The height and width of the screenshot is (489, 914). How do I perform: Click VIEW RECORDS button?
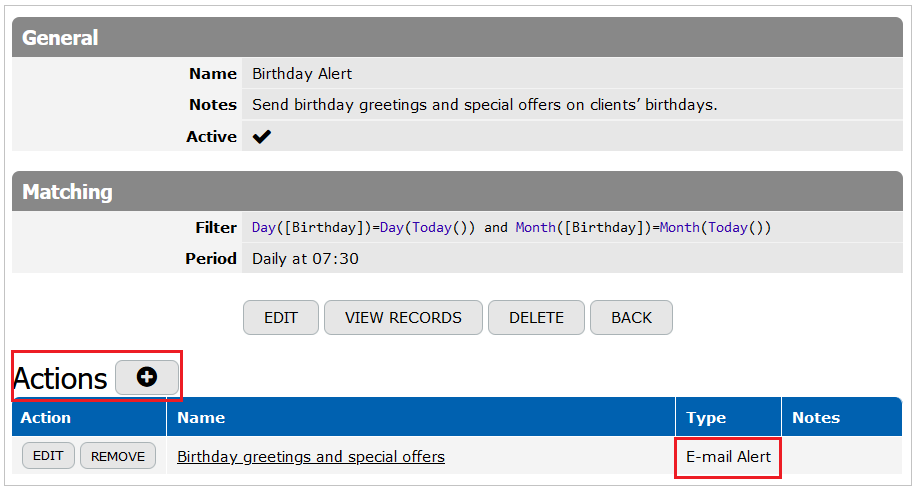click(403, 318)
